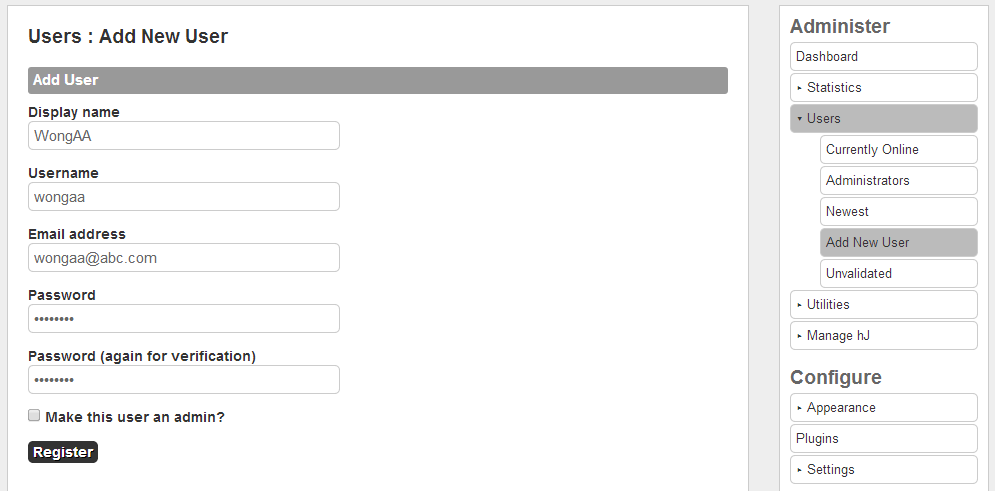Open the Unvalidated users page

click(x=898, y=274)
